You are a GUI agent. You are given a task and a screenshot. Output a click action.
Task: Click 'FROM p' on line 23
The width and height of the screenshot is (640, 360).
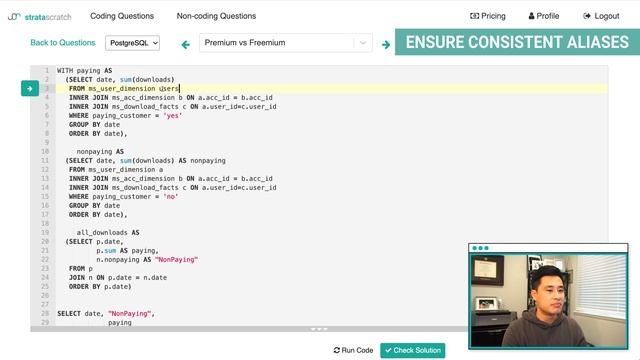point(81,268)
